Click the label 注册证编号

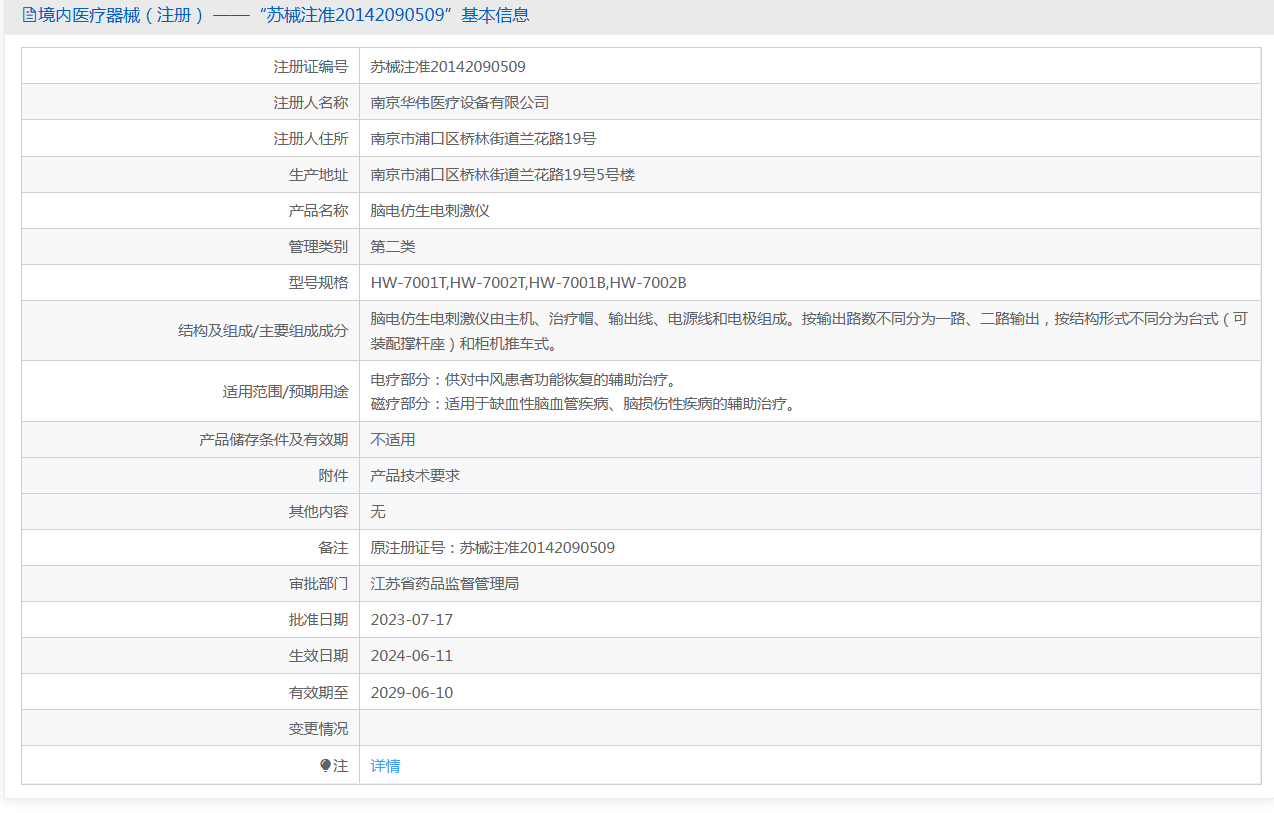pyautogui.click(x=311, y=67)
